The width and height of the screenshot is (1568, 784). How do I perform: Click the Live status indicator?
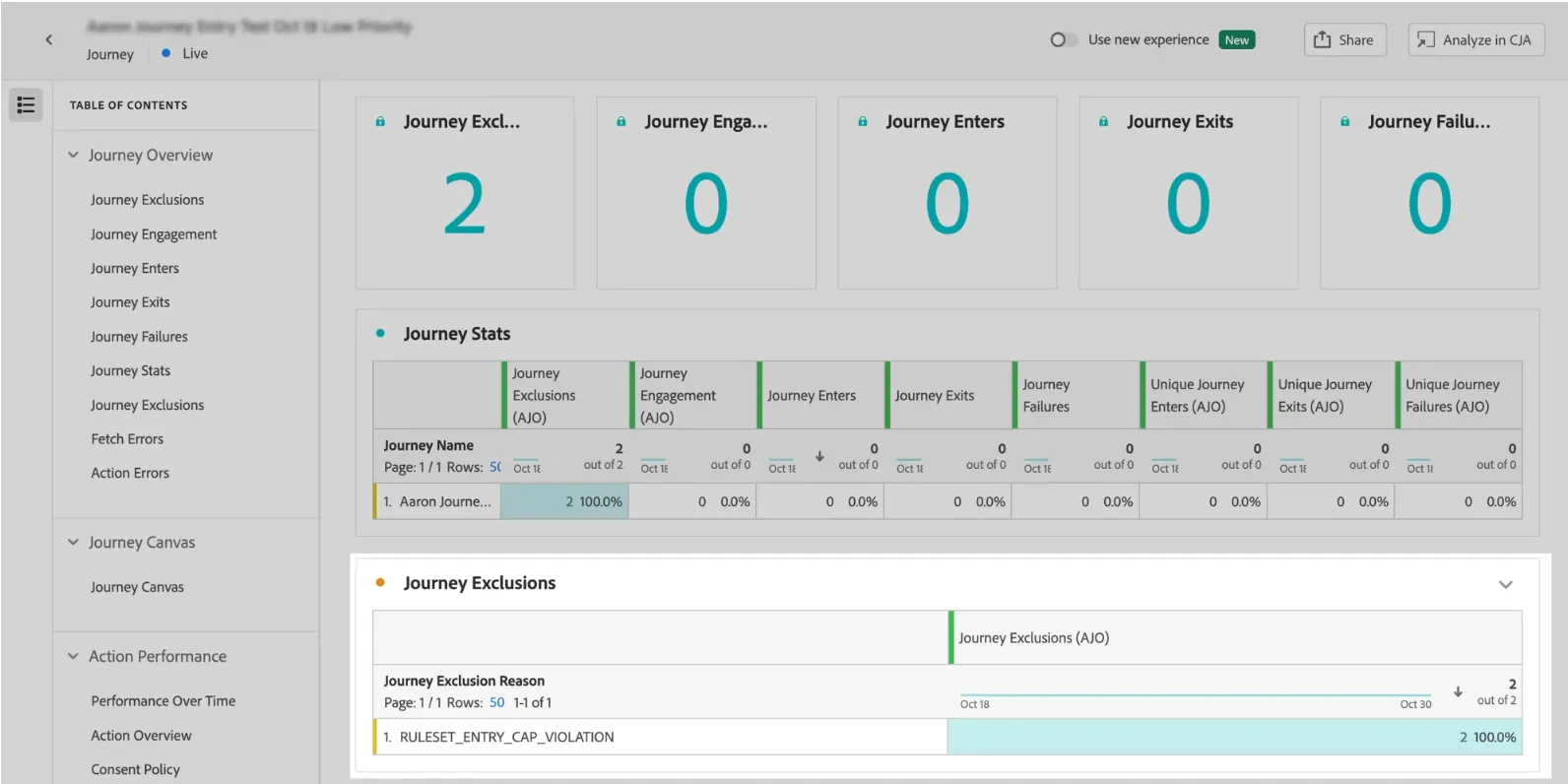tap(185, 53)
